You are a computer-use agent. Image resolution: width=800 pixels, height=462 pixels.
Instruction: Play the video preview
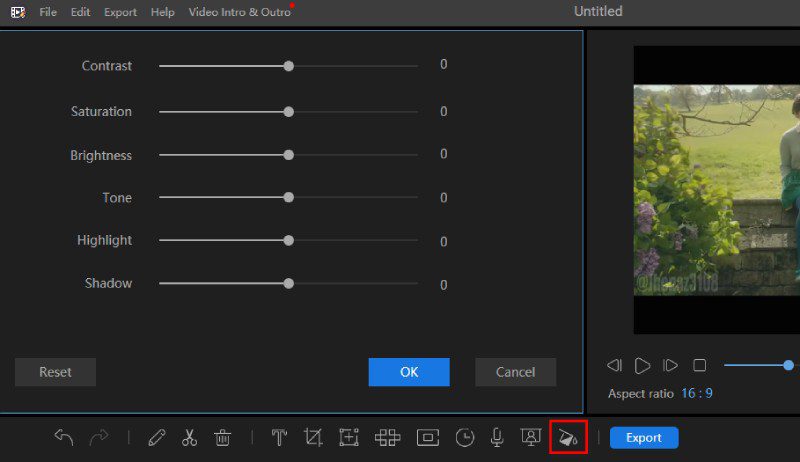pos(642,365)
